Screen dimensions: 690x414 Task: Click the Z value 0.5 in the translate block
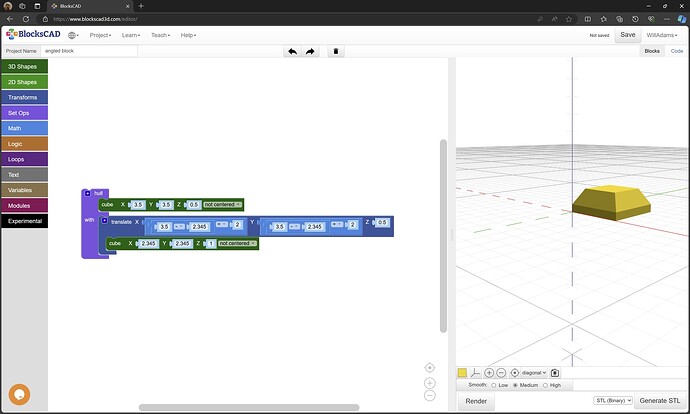[x=382, y=223]
